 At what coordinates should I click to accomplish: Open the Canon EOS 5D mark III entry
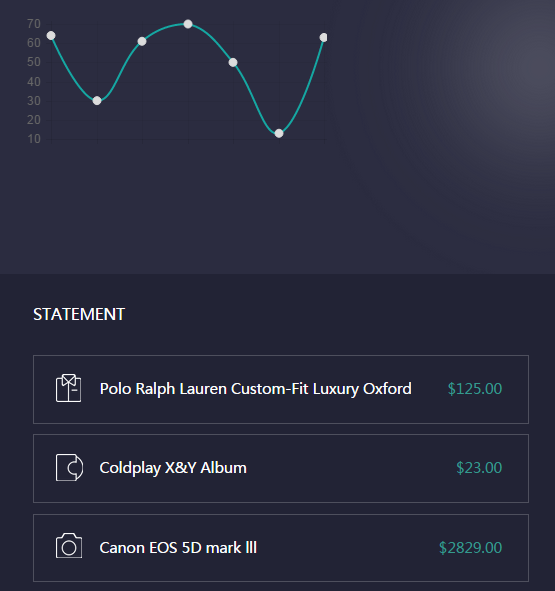coord(281,548)
